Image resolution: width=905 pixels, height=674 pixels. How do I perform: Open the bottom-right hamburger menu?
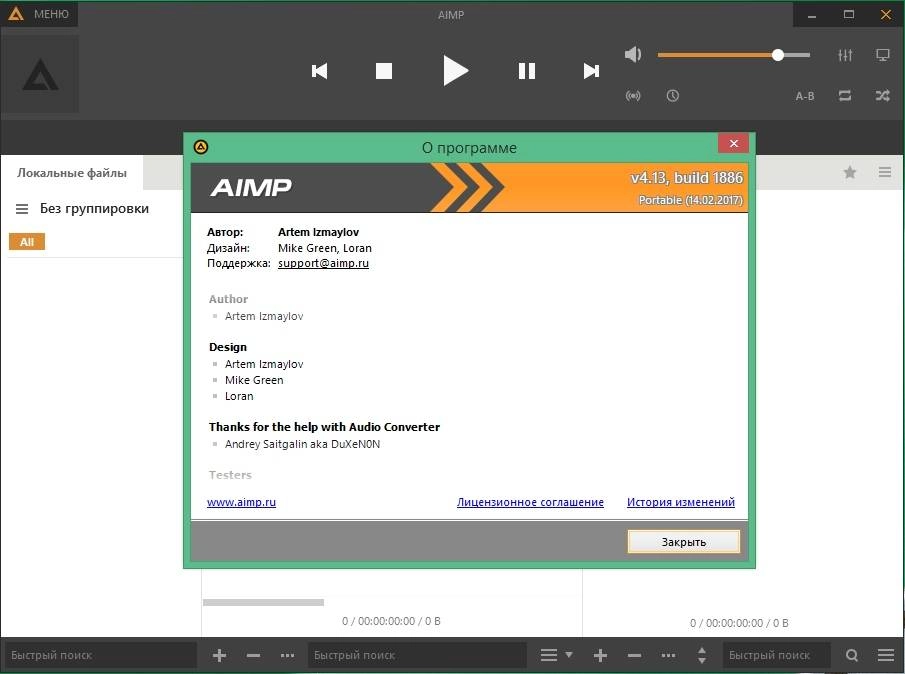(886, 655)
